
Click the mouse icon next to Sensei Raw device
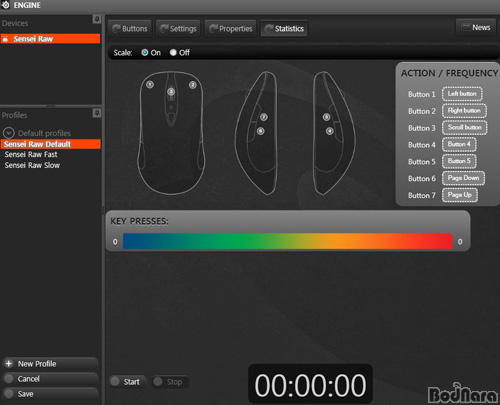(x=5, y=39)
